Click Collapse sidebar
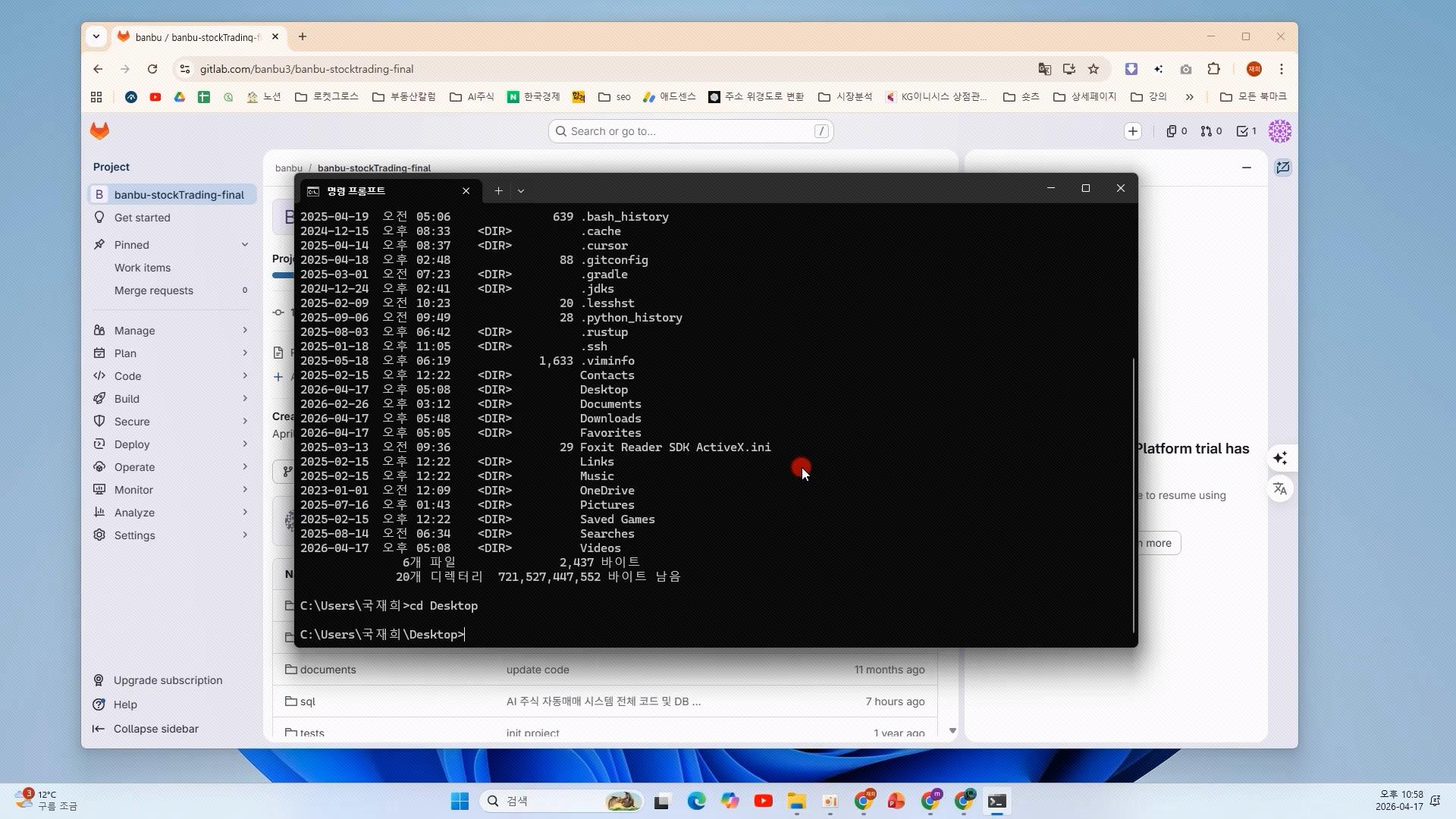 tap(155, 729)
